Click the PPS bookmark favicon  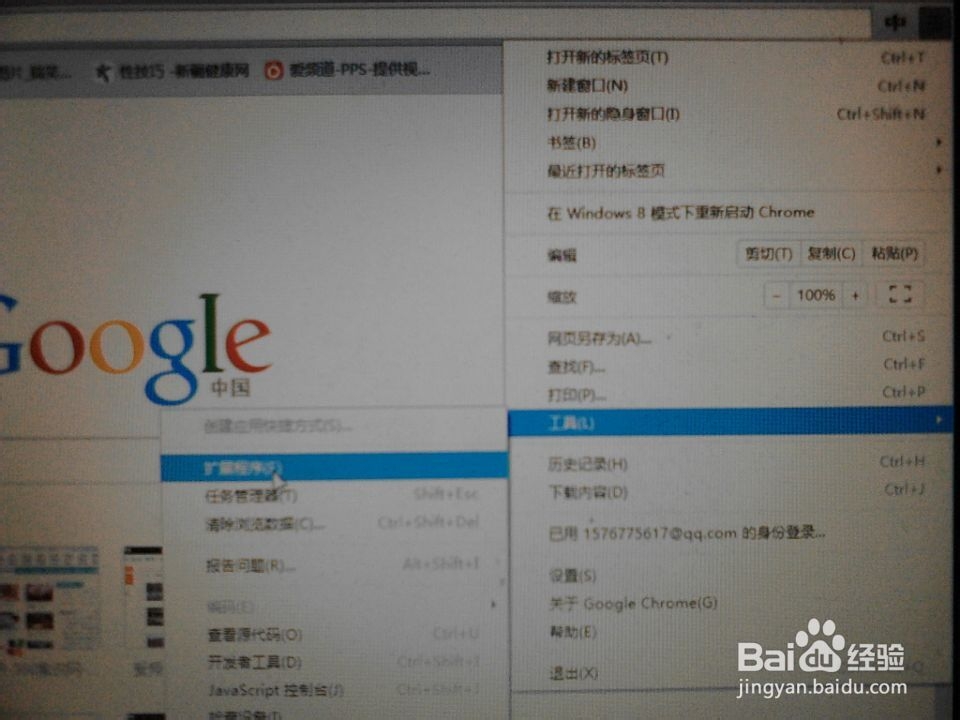(x=273, y=71)
